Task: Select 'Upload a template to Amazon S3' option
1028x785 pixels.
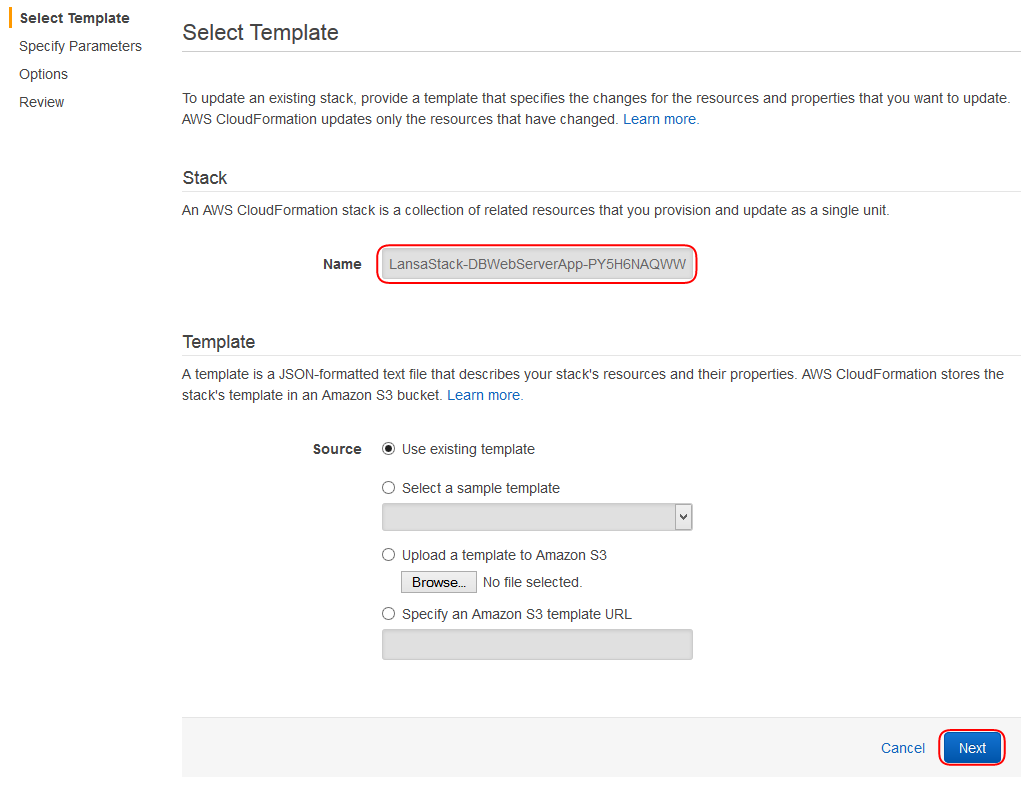Action: pos(389,555)
